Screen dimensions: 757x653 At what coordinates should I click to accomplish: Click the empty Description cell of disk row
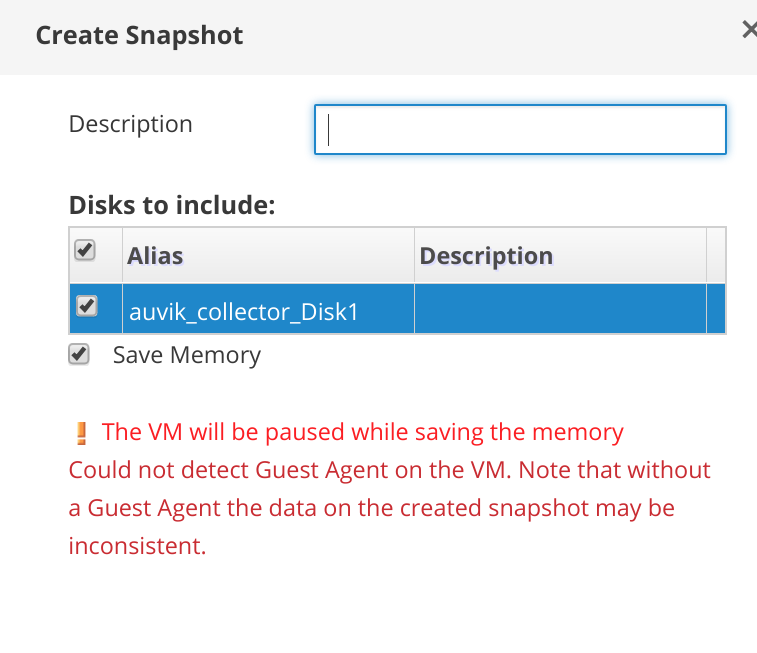coord(560,310)
